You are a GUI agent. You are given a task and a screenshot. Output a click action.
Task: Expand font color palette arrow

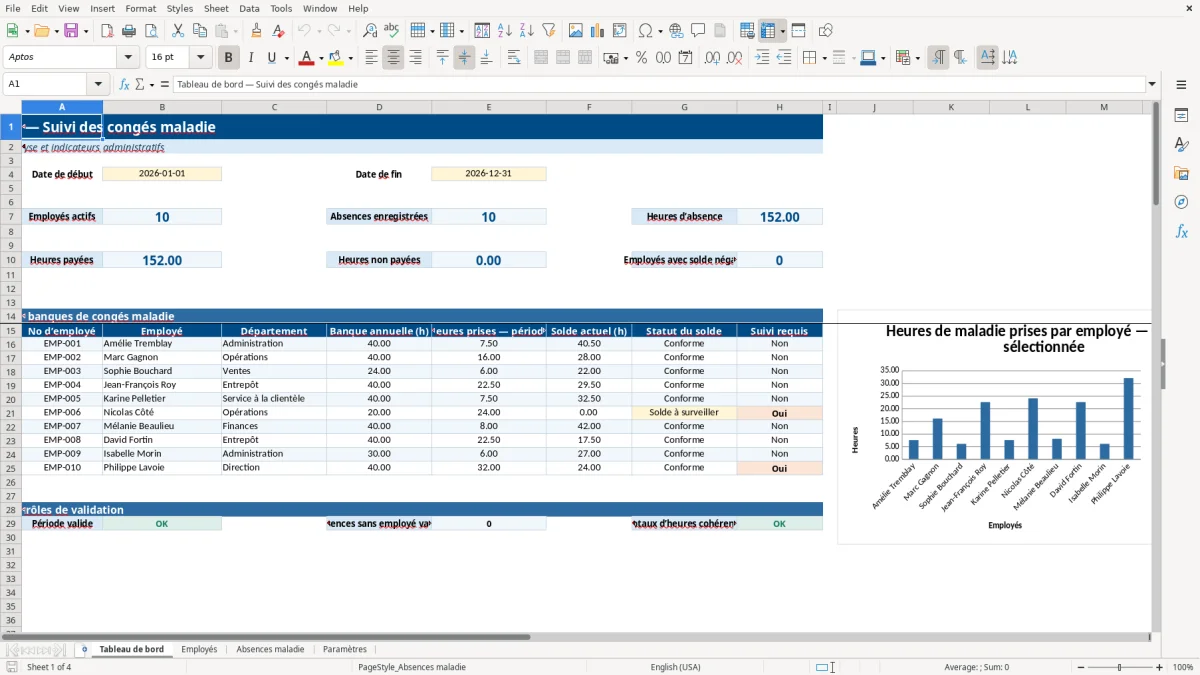pyautogui.click(x=322, y=58)
